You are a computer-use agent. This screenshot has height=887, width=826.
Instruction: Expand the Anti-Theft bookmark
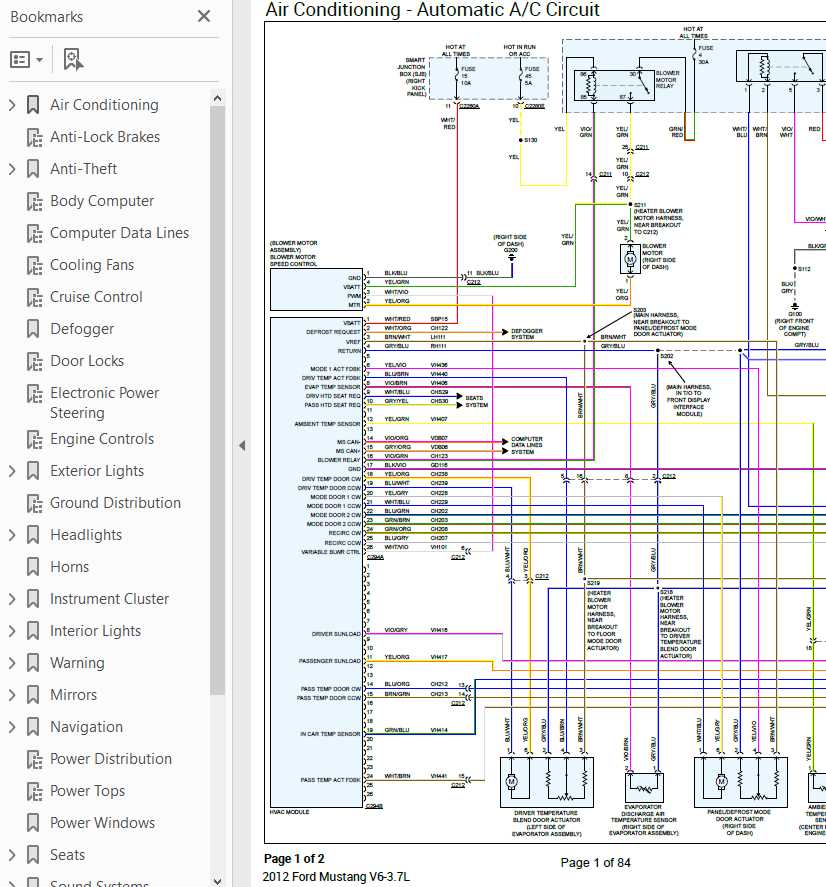(x=12, y=169)
